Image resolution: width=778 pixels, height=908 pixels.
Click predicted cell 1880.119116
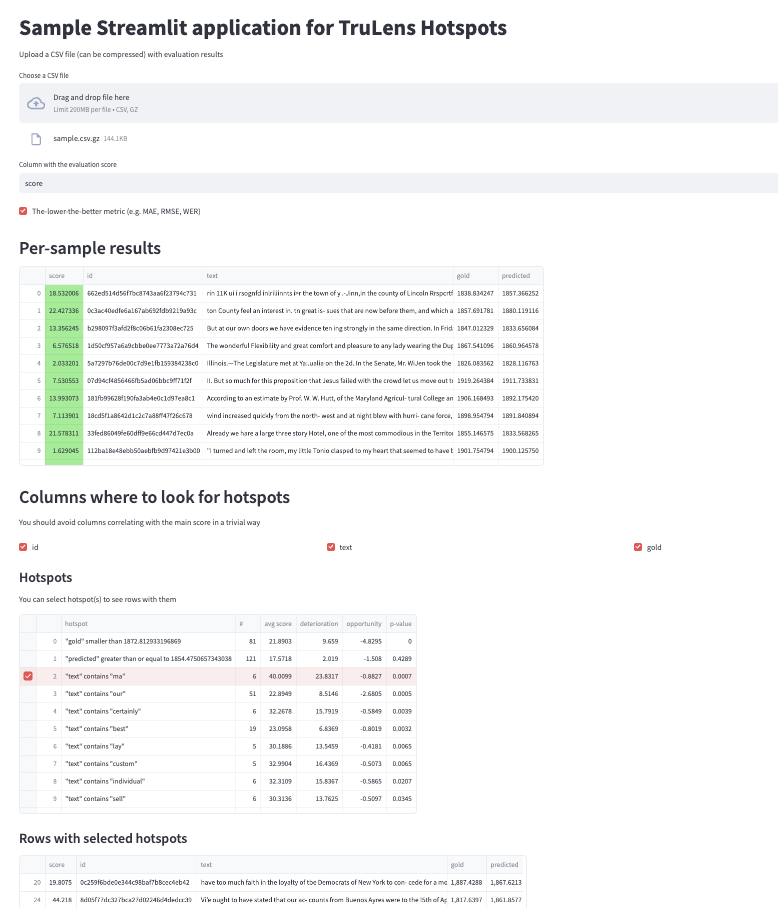click(520, 311)
